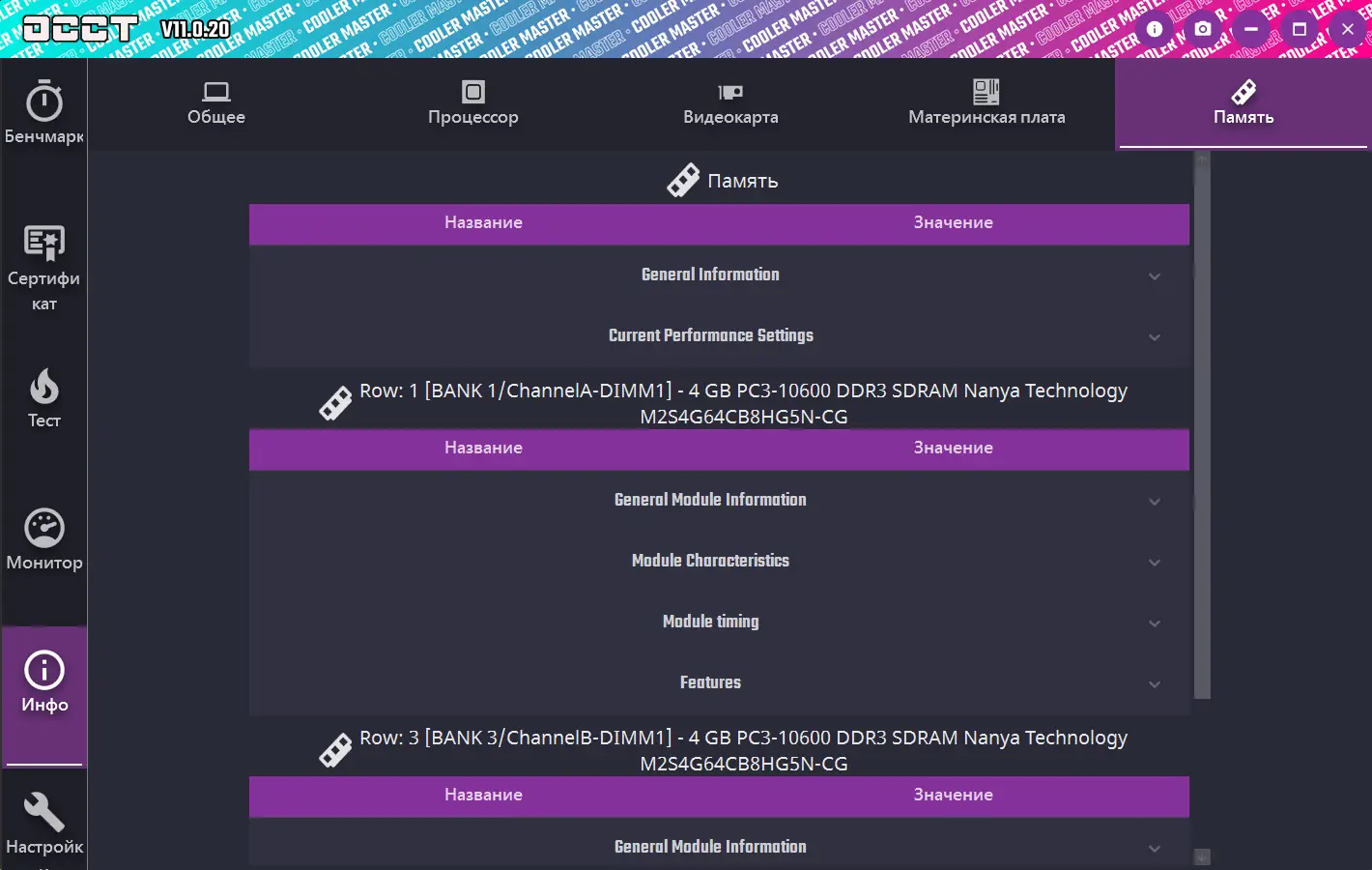Image resolution: width=1372 pixels, height=870 pixels.
Task: Open the Бенчмарк stopwatch section in sidebar
Action: pyautogui.click(x=43, y=114)
